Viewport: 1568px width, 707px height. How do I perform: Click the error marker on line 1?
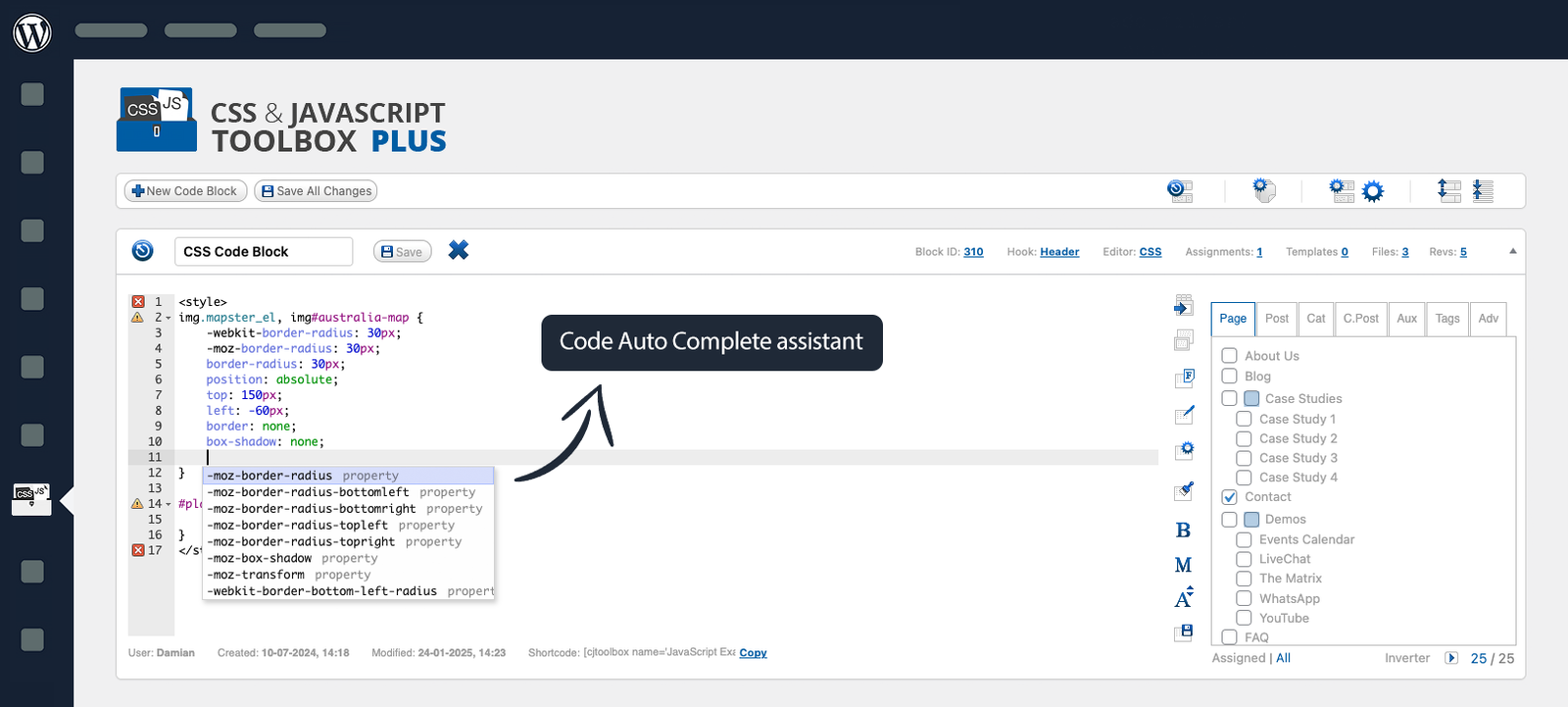tap(138, 302)
